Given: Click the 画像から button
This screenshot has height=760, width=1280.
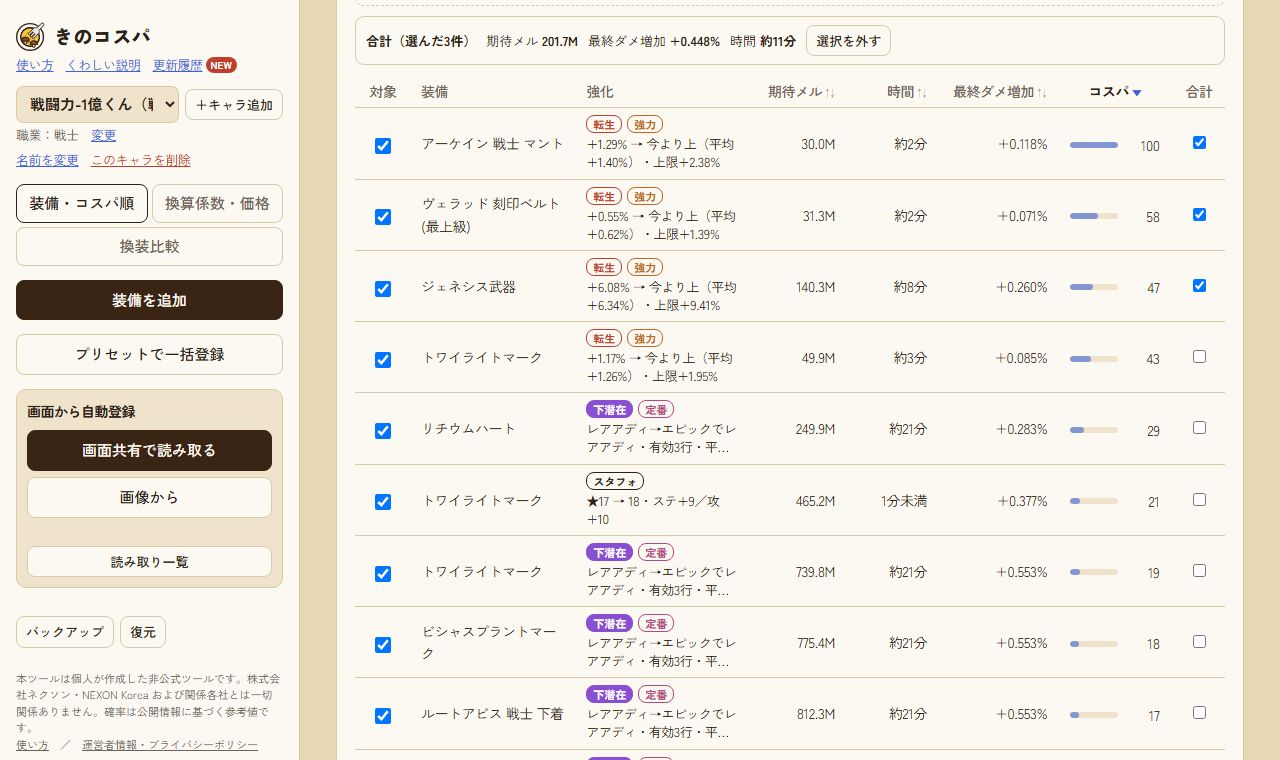Looking at the screenshot, I should coord(149,497).
